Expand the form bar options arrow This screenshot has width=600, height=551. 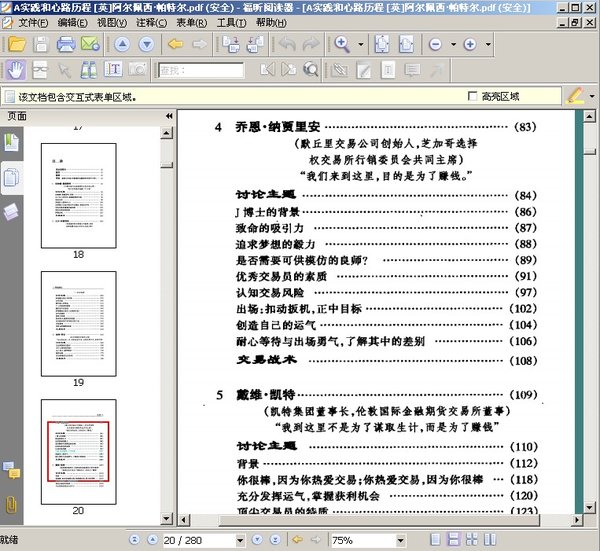coord(592,96)
